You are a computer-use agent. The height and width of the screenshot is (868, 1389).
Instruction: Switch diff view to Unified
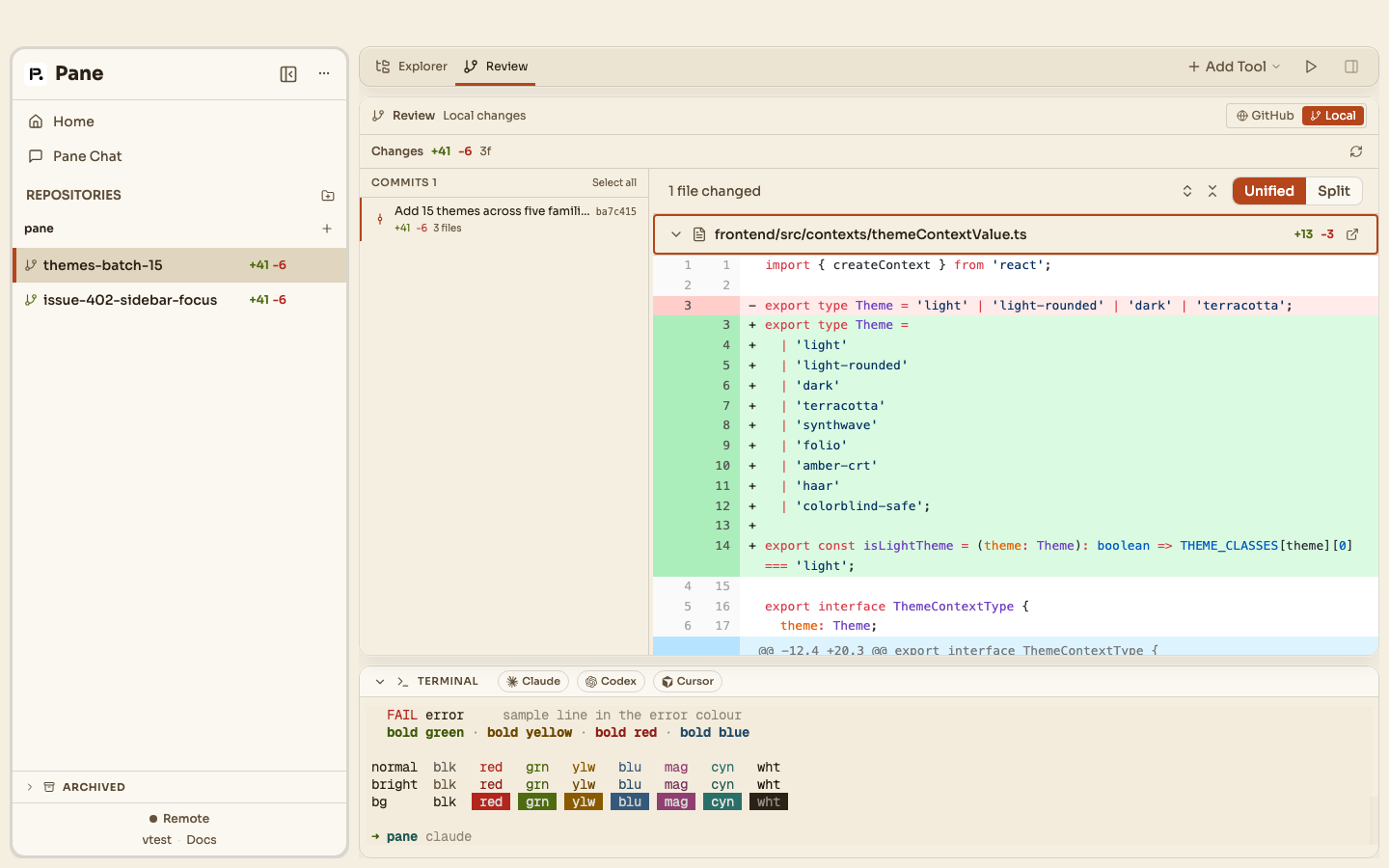click(x=1269, y=191)
